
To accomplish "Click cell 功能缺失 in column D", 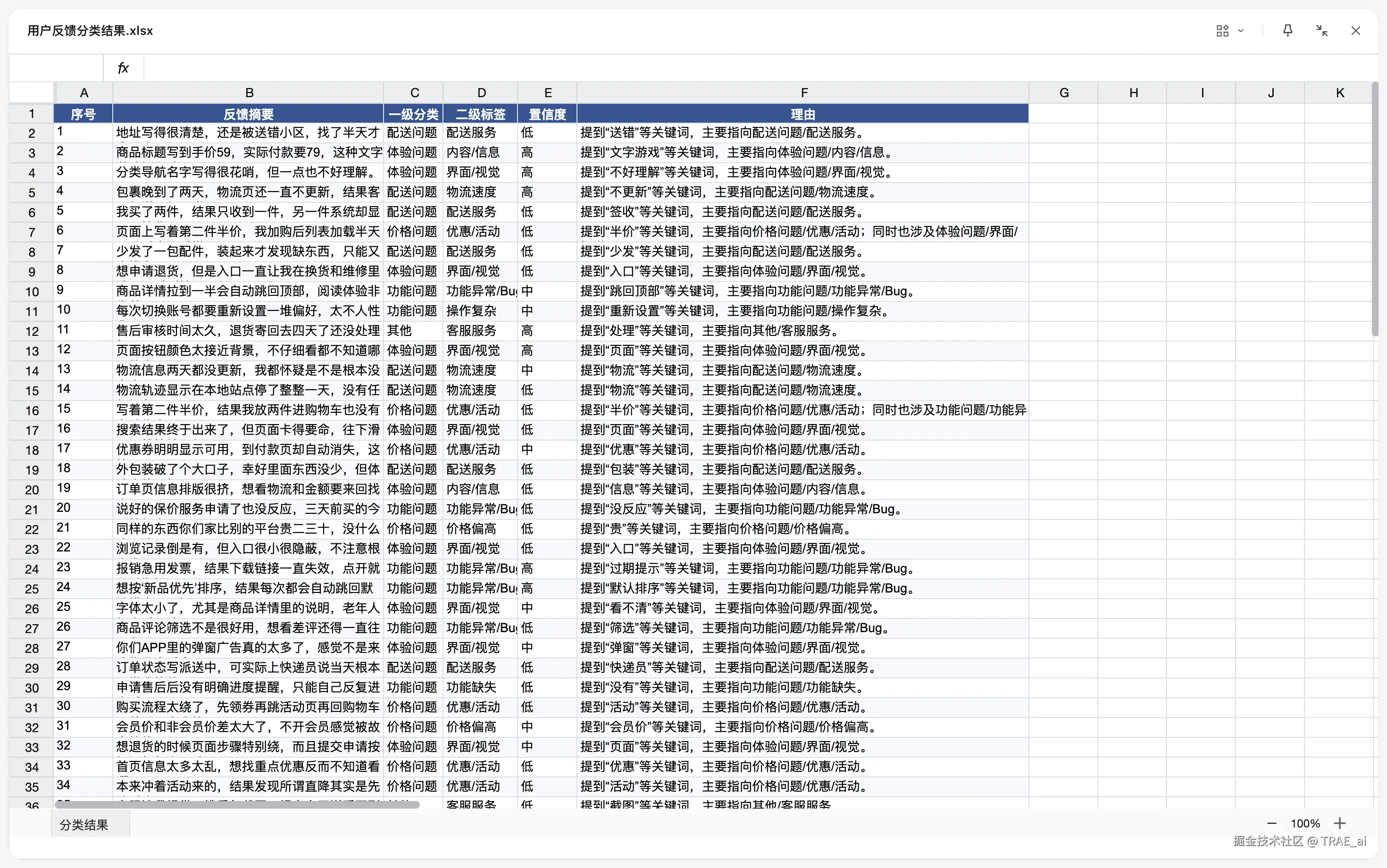I will pyautogui.click(x=481, y=687).
